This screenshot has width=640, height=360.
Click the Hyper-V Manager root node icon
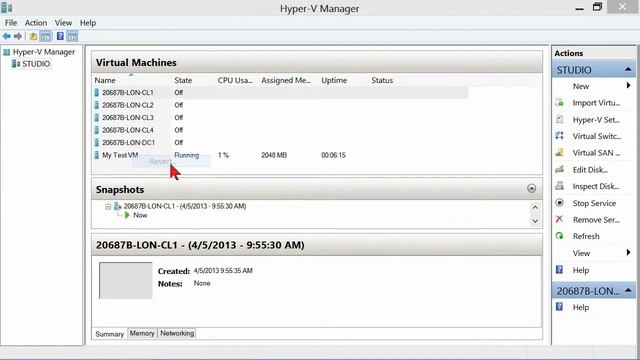7,52
